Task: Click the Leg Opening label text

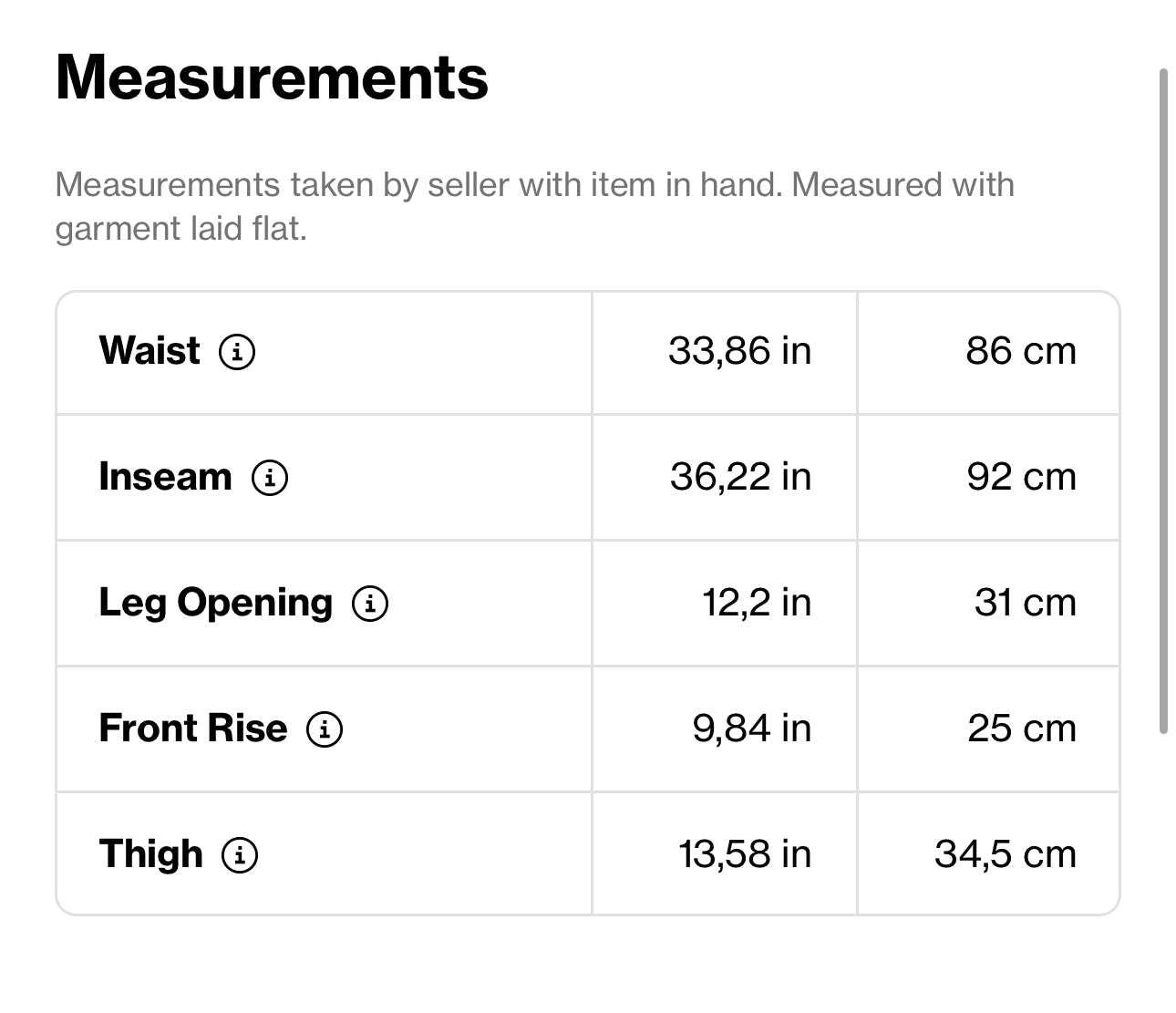Action: pyautogui.click(x=215, y=603)
